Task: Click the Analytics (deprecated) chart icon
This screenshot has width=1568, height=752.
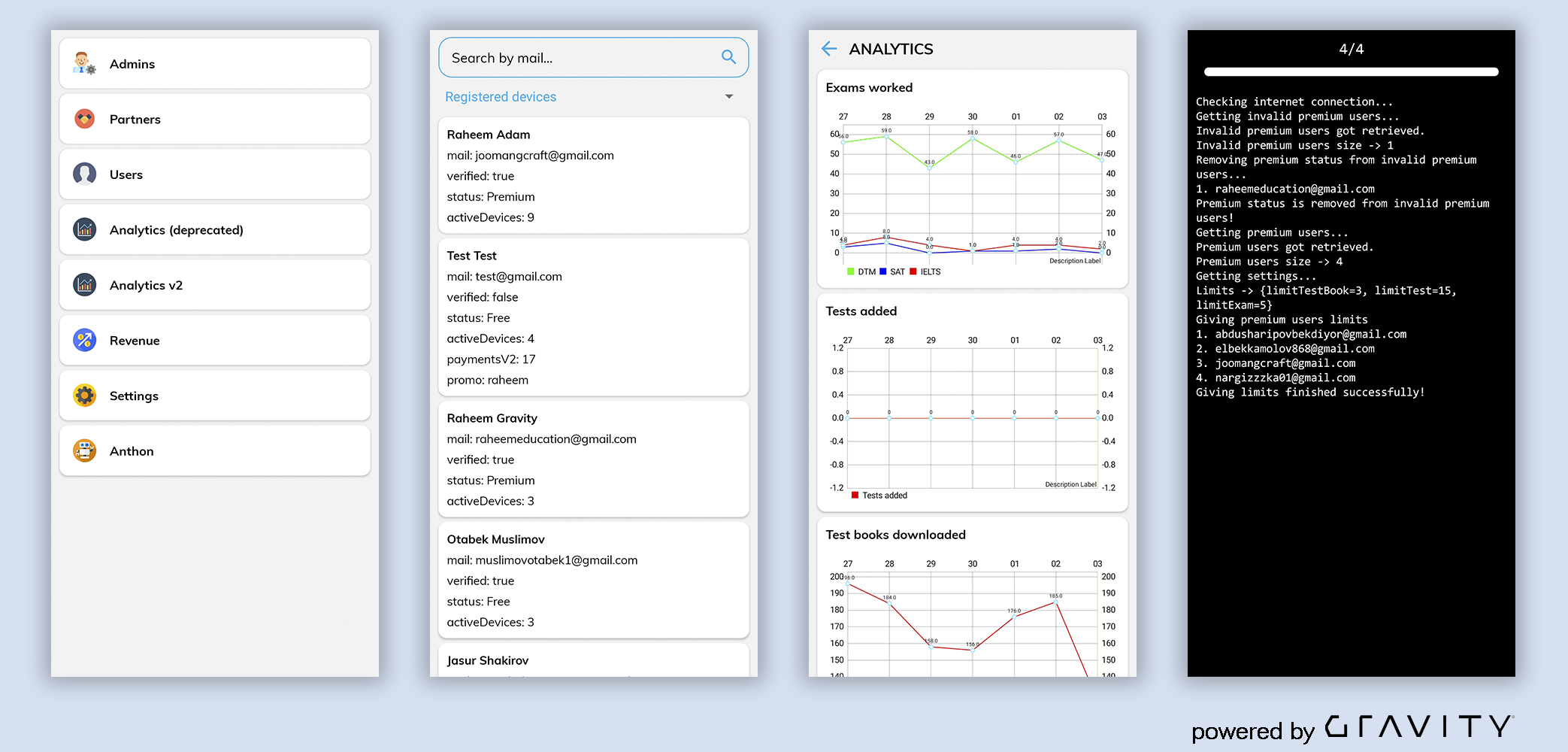Action: pyautogui.click(x=85, y=229)
